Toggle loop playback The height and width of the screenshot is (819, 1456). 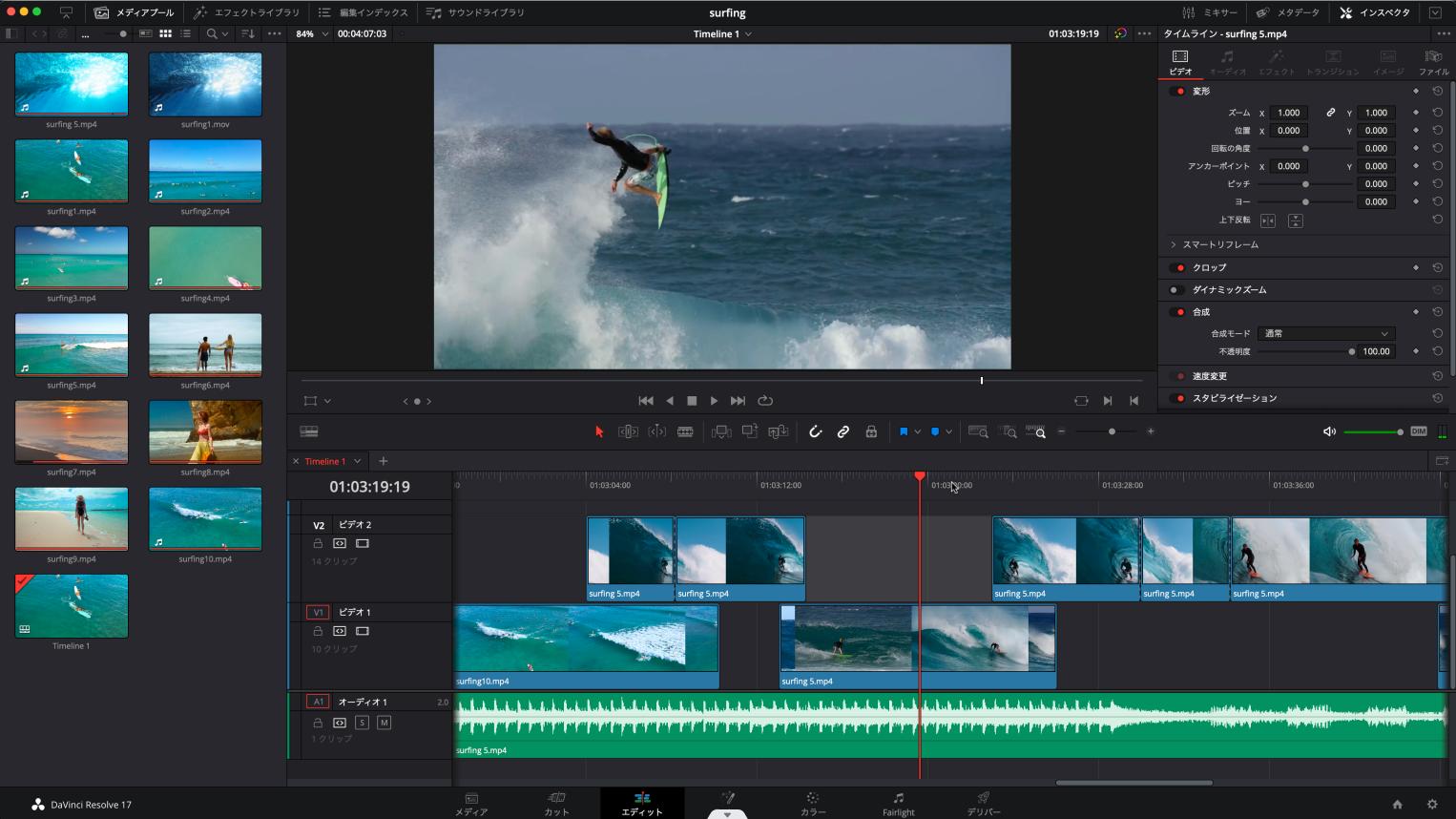[x=765, y=401]
